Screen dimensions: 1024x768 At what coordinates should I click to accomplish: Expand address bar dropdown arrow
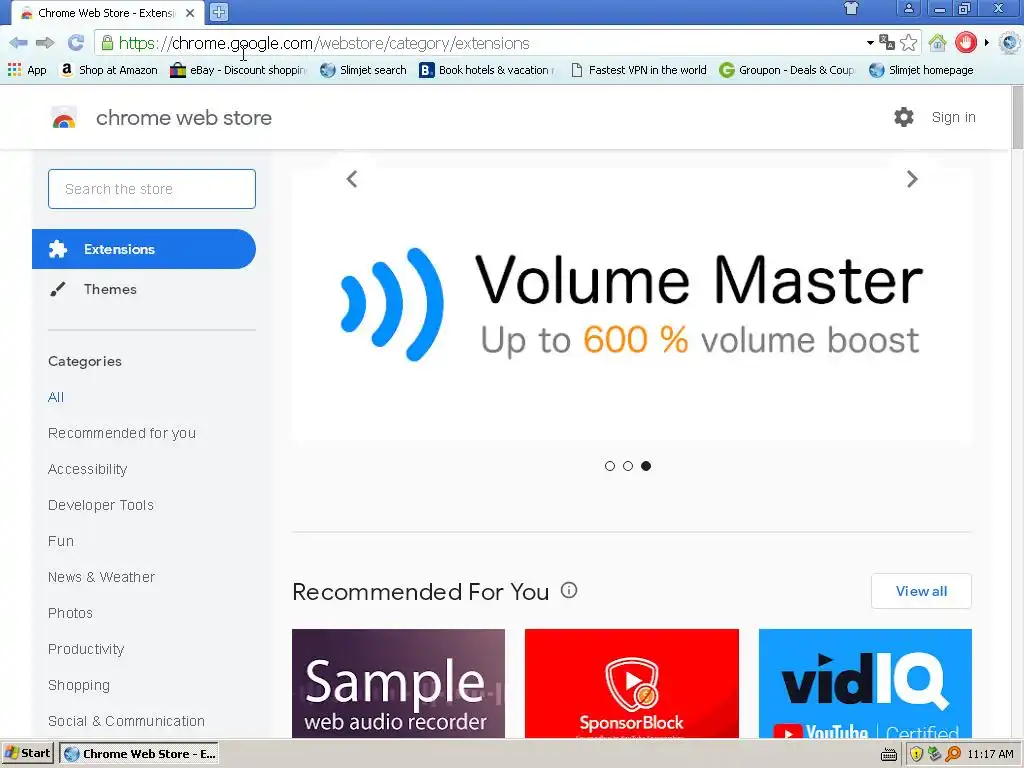click(870, 43)
